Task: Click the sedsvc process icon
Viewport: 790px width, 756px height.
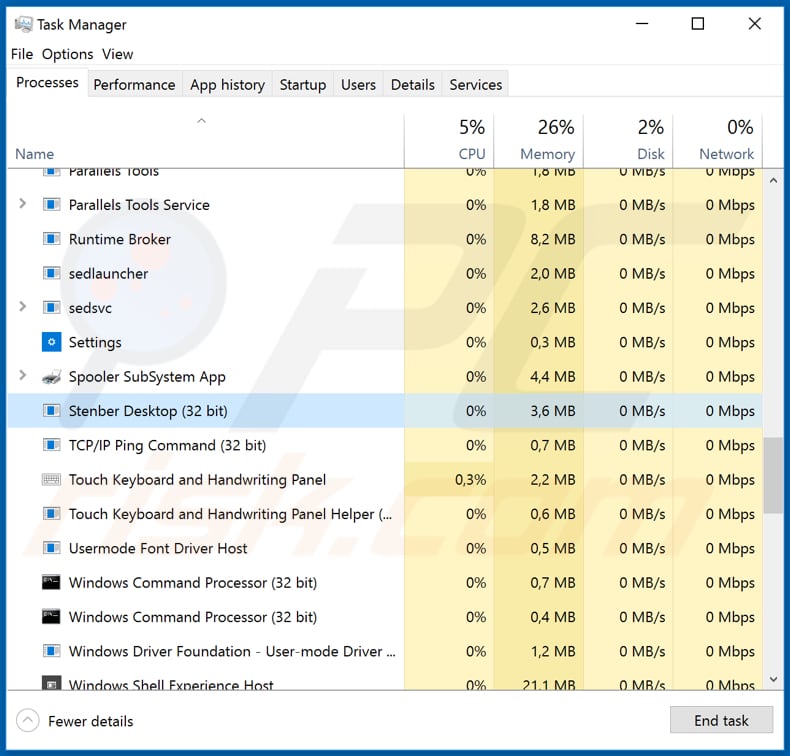Action: click(x=51, y=307)
